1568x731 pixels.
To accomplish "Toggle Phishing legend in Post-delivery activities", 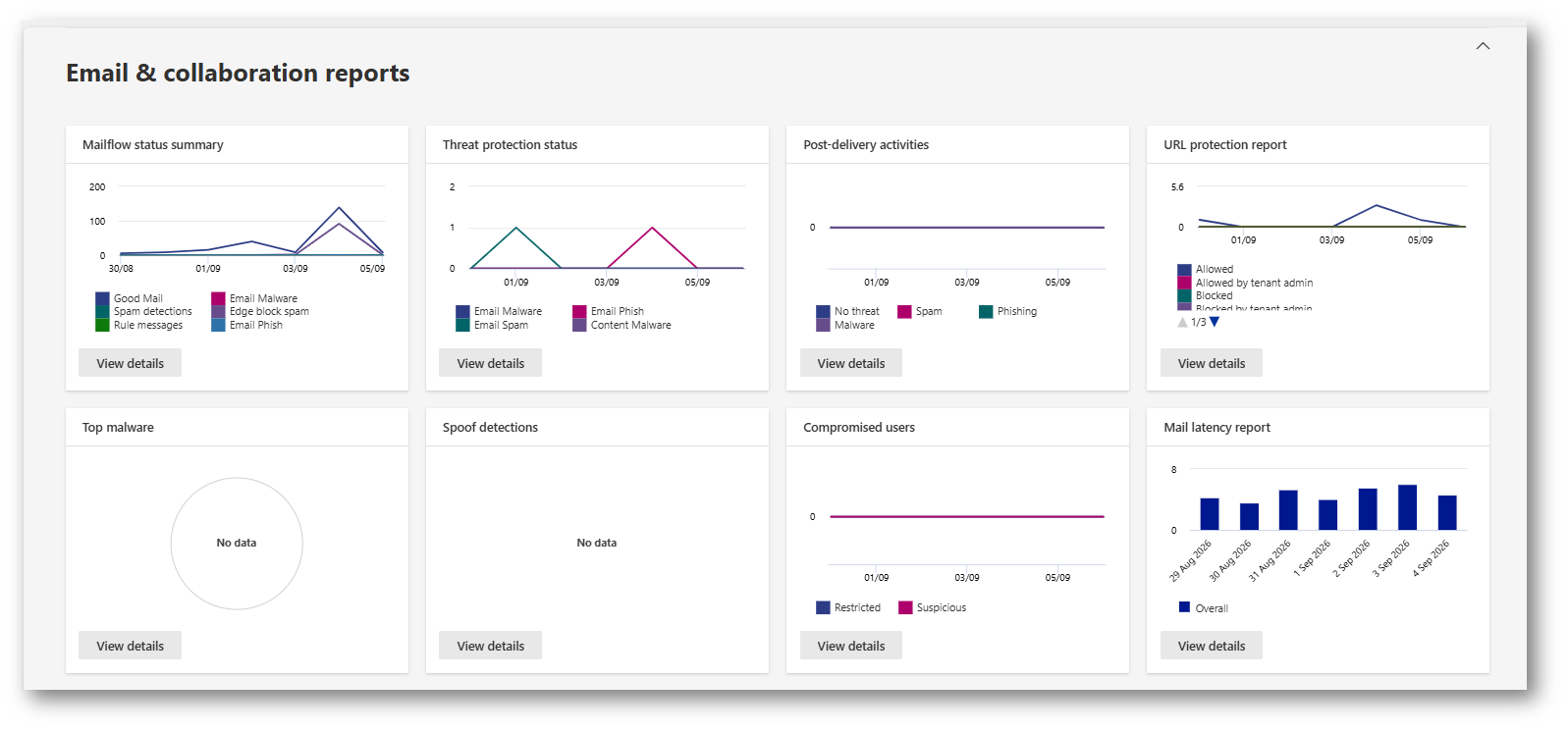I will (1007, 311).
